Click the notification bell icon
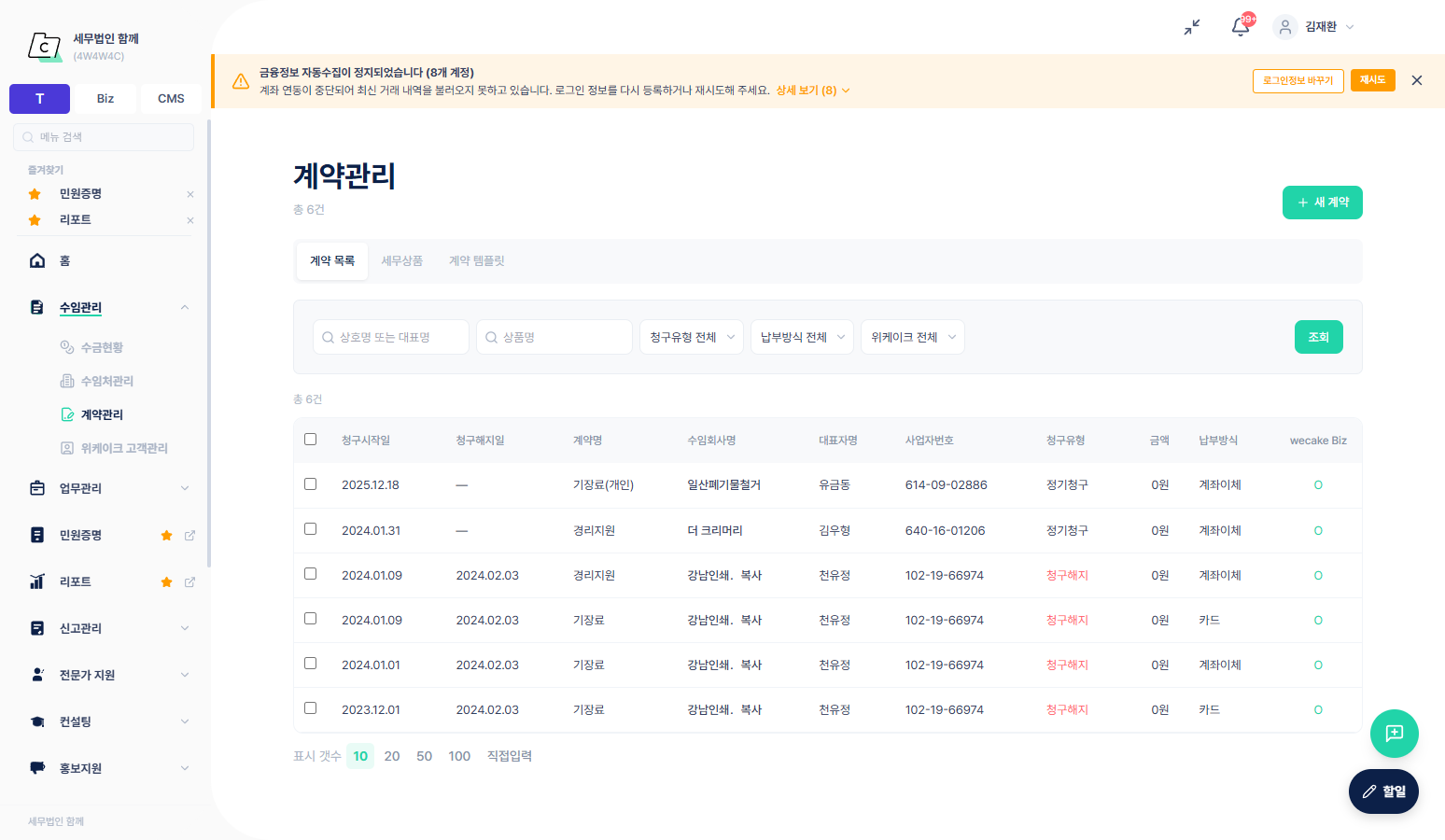This screenshot has width=1445, height=840. click(x=1241, y=27)
